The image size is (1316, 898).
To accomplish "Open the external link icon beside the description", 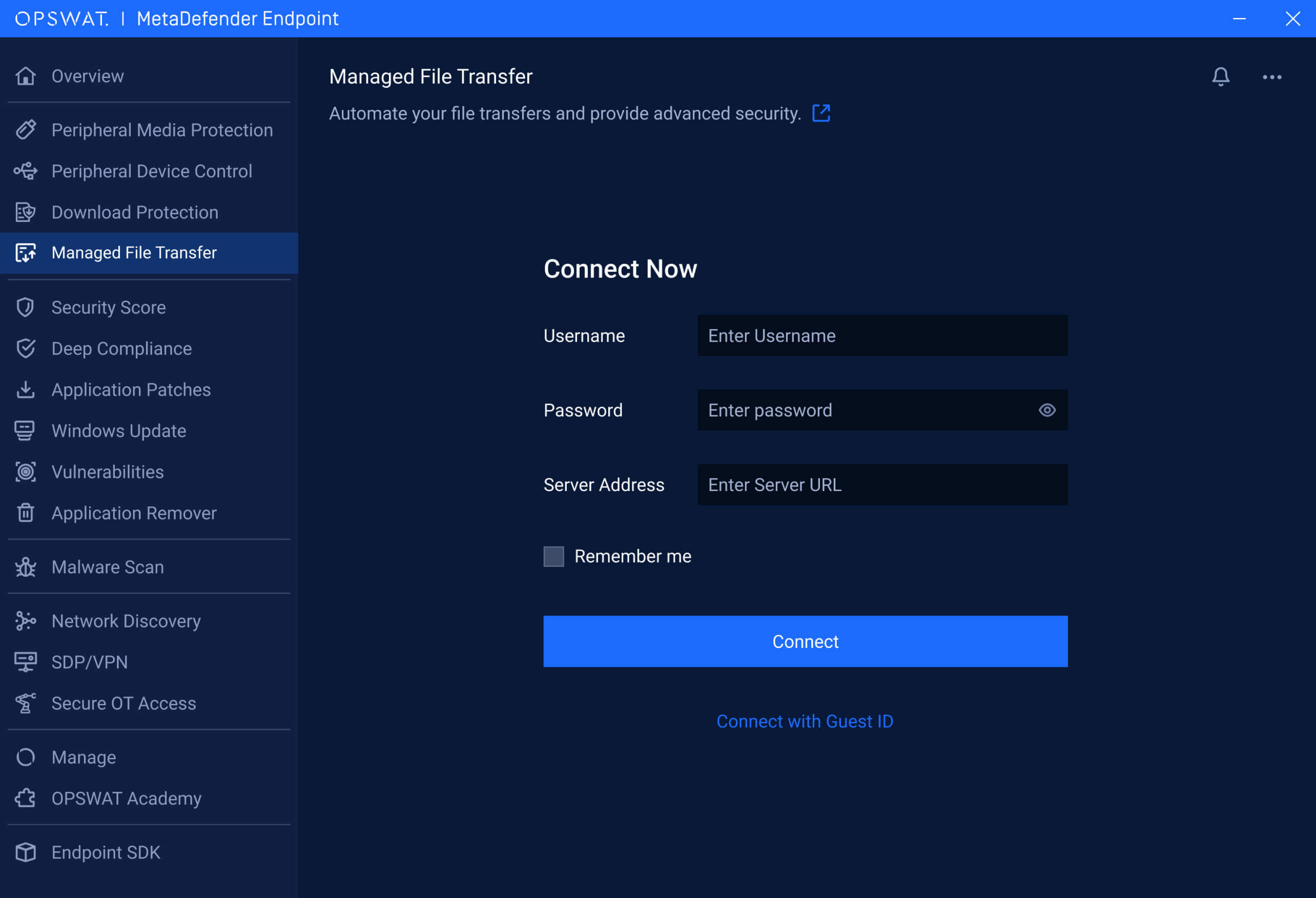I will tap(820, 113).
